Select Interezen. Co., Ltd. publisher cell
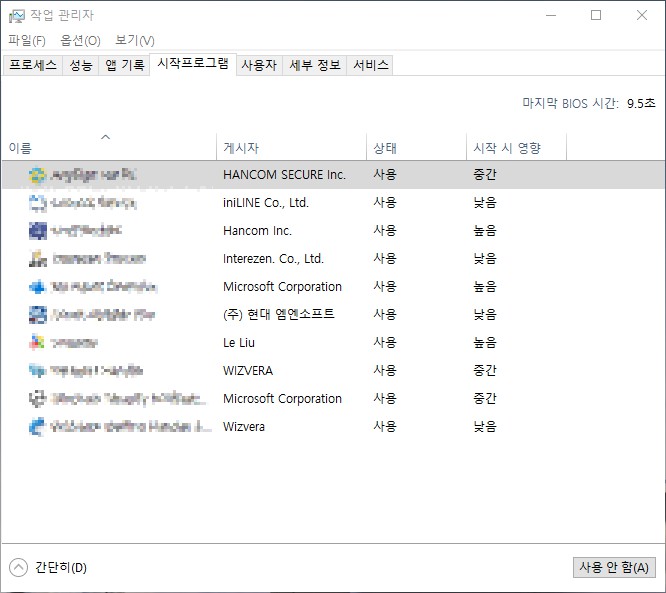This screenshot has height=593, width=666. coord(273,259)
